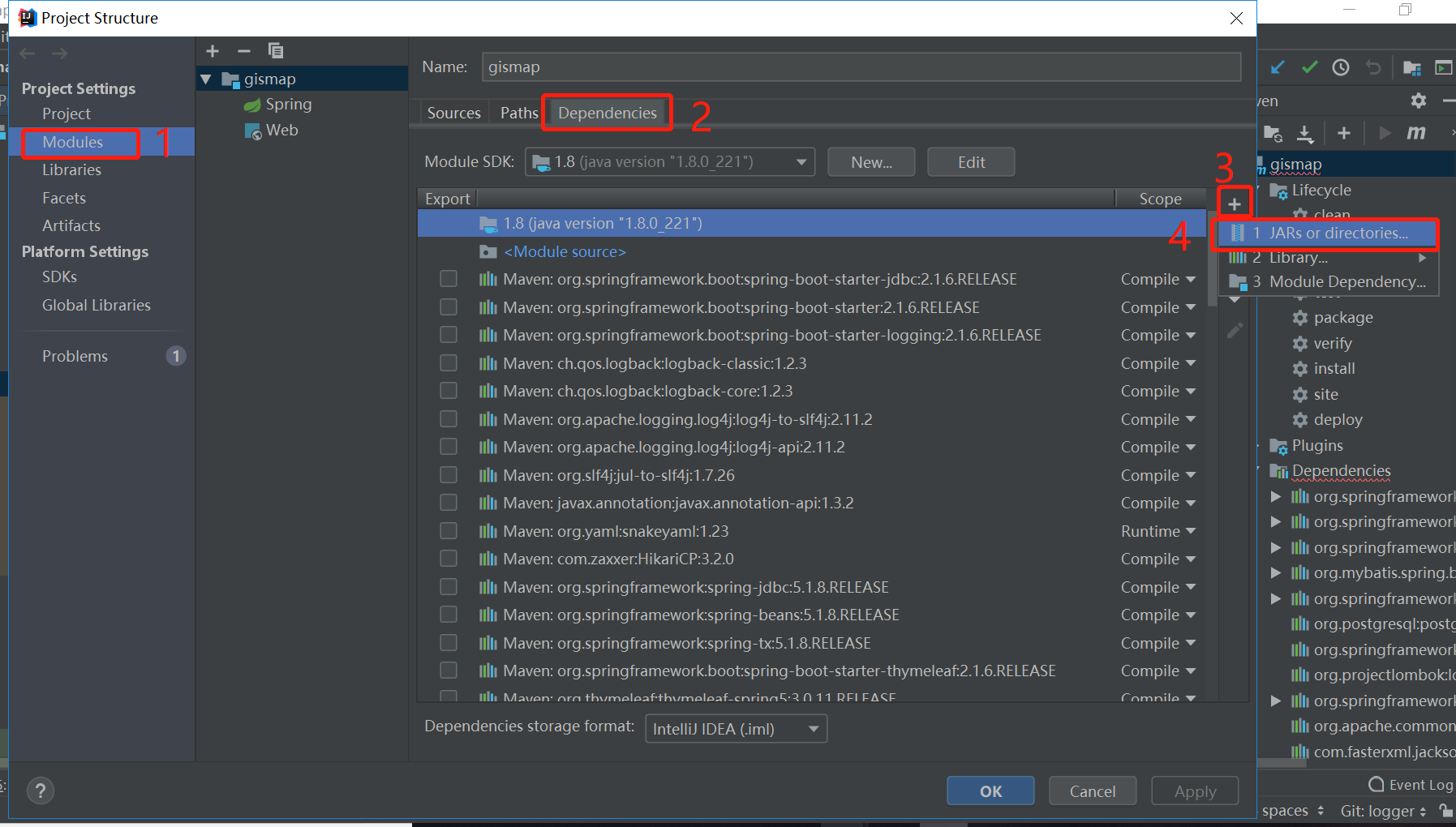Viewport: 1456px width, 827px height.
Task: Click the module Name input field
Action: click(861, 67)
